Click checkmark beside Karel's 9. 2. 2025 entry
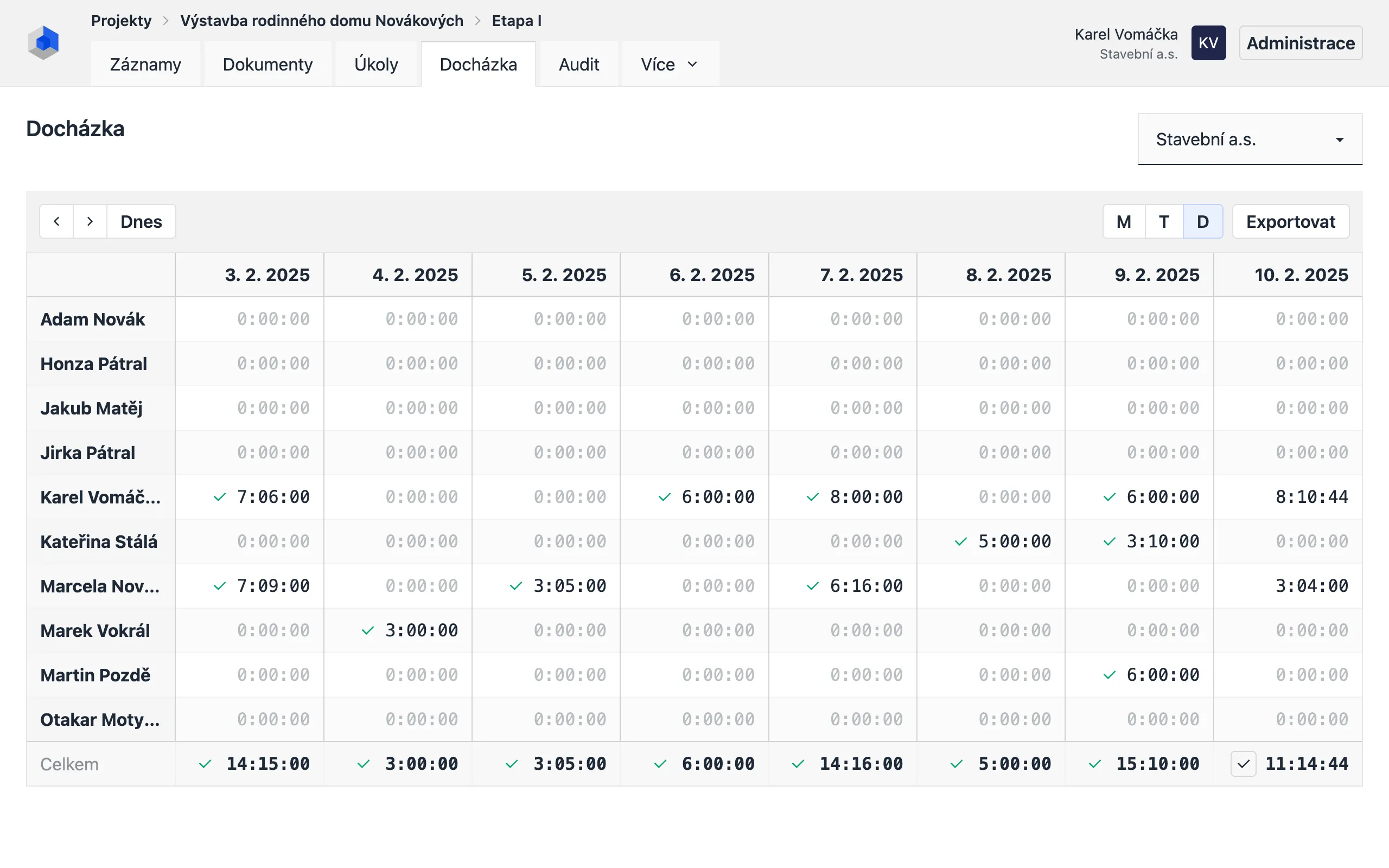 point(1110,497)
